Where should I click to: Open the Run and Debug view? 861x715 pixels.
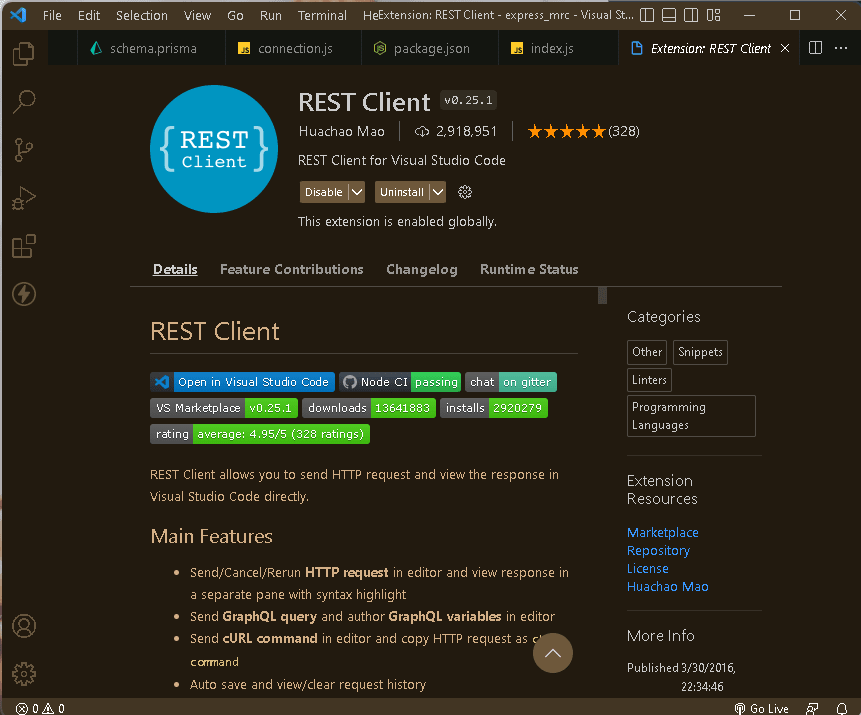(x=24, y=198)
